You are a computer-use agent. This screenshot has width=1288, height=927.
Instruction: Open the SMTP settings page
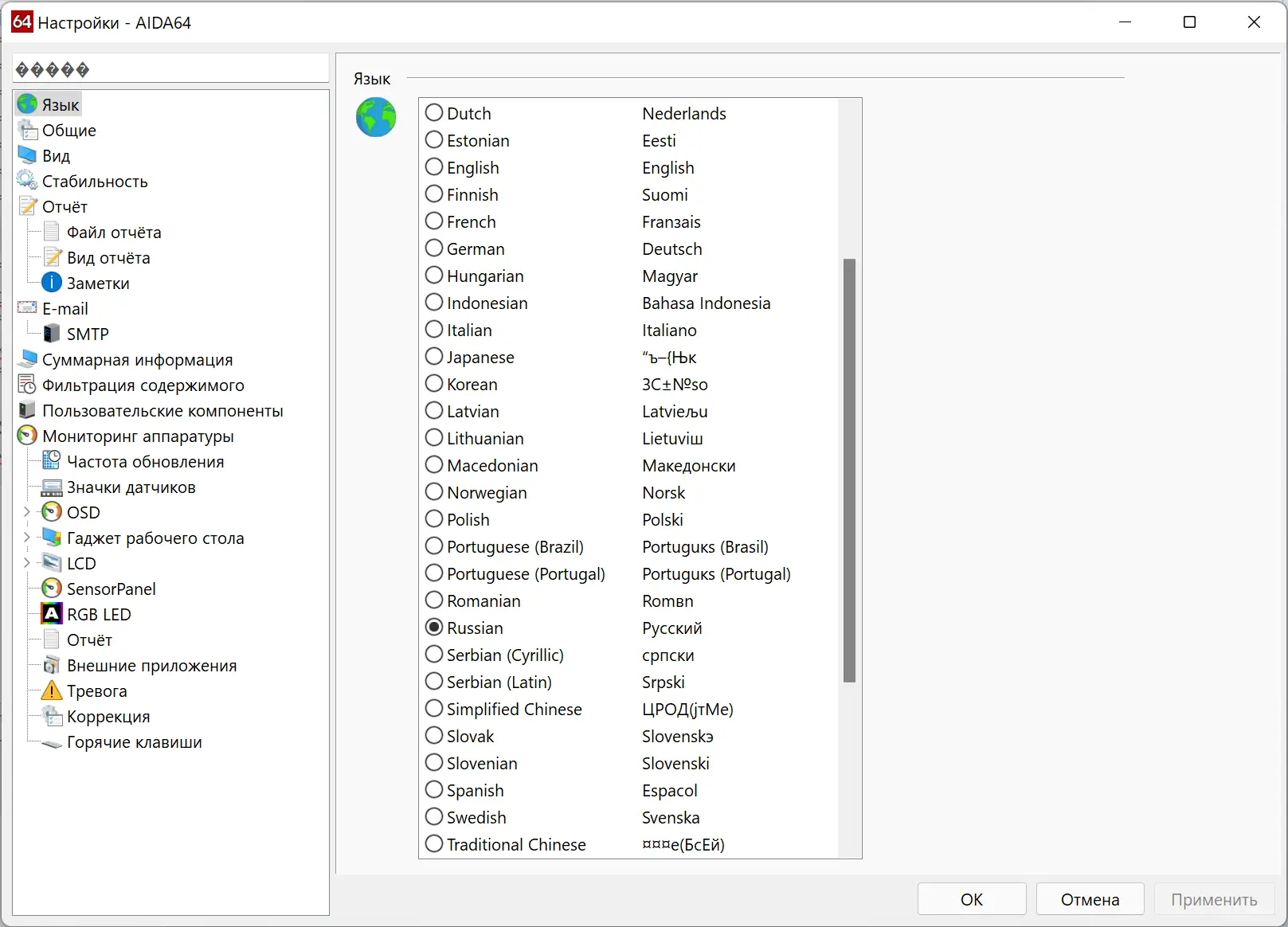point(88,334)
